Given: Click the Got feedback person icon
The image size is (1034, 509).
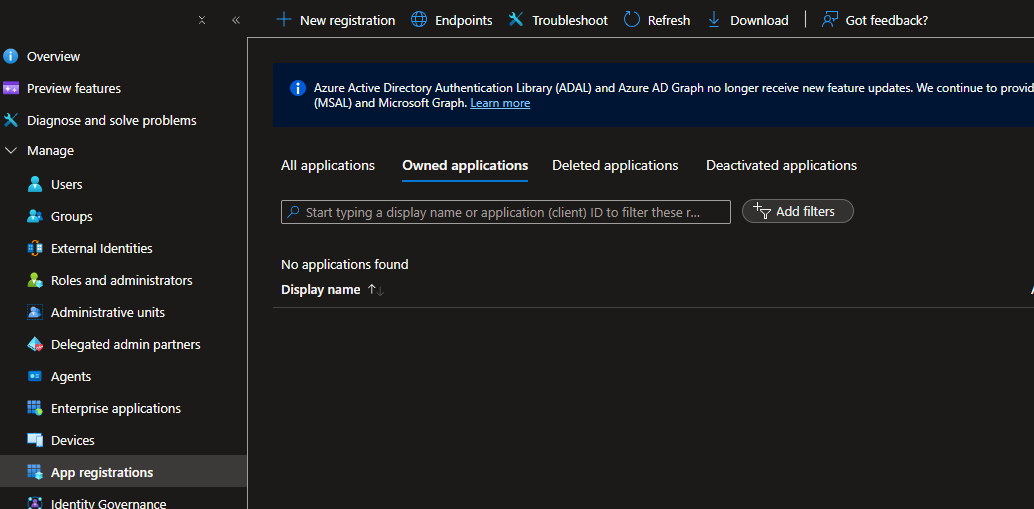Looking at the screenshot, I should 830,20.
